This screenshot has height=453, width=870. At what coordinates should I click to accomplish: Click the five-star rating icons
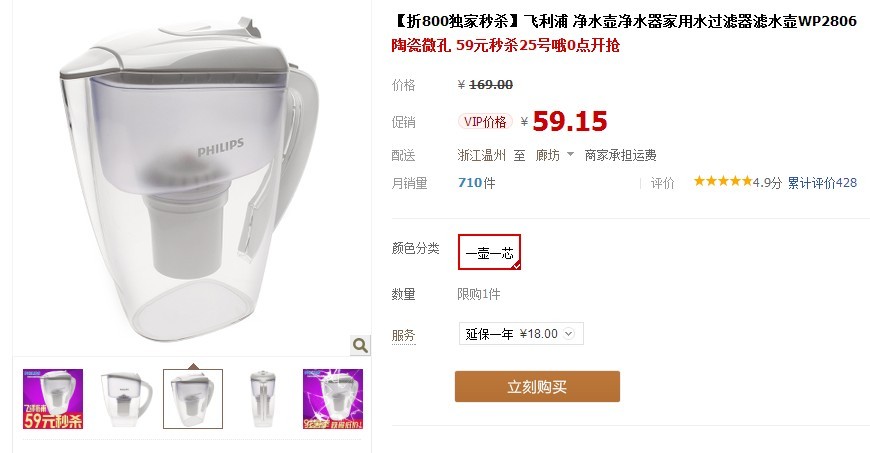pyautogui.click(x=722, y=182)
